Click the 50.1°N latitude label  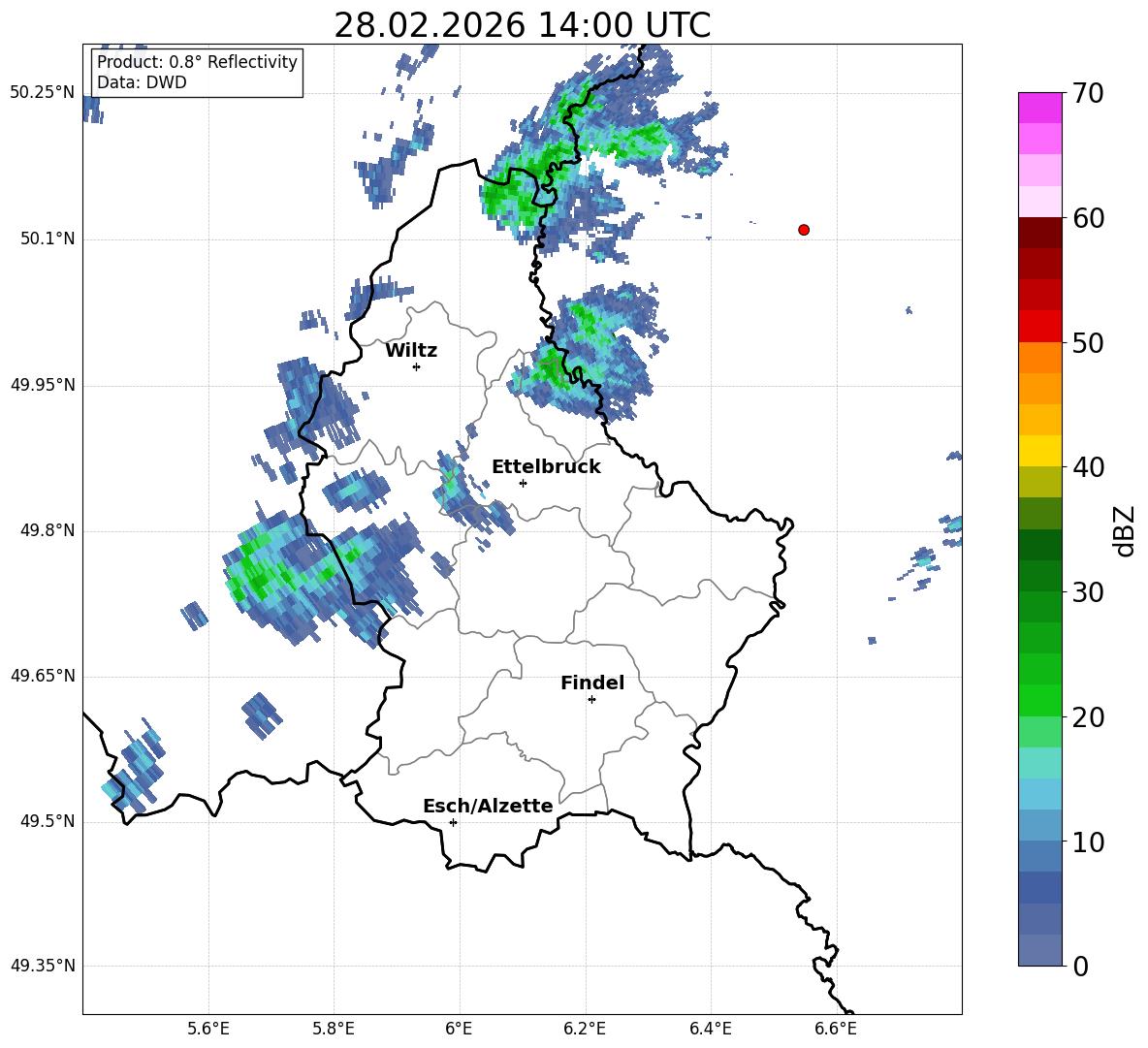pos(48,239)
